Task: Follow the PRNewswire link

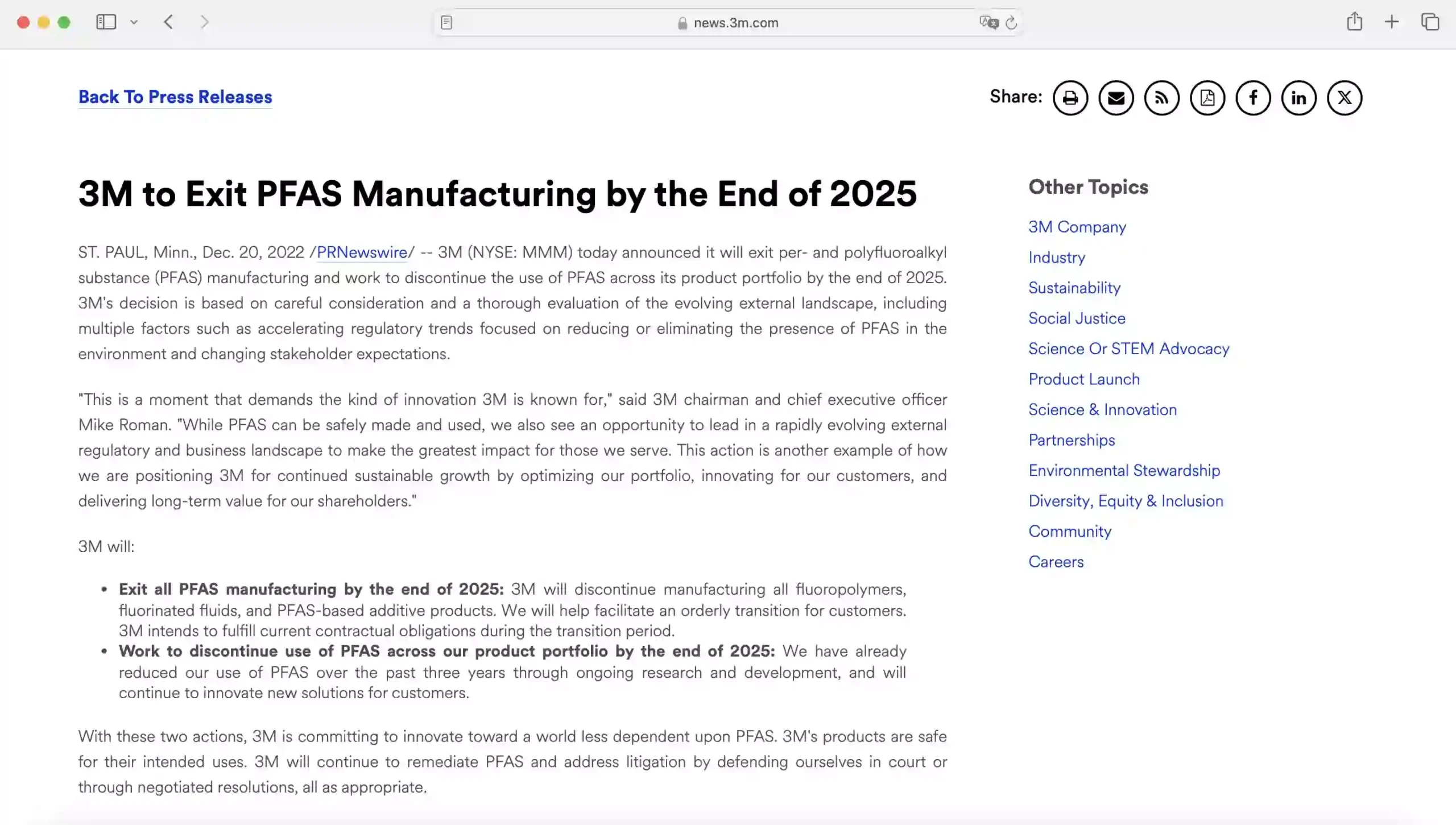Action: (362, 252)
